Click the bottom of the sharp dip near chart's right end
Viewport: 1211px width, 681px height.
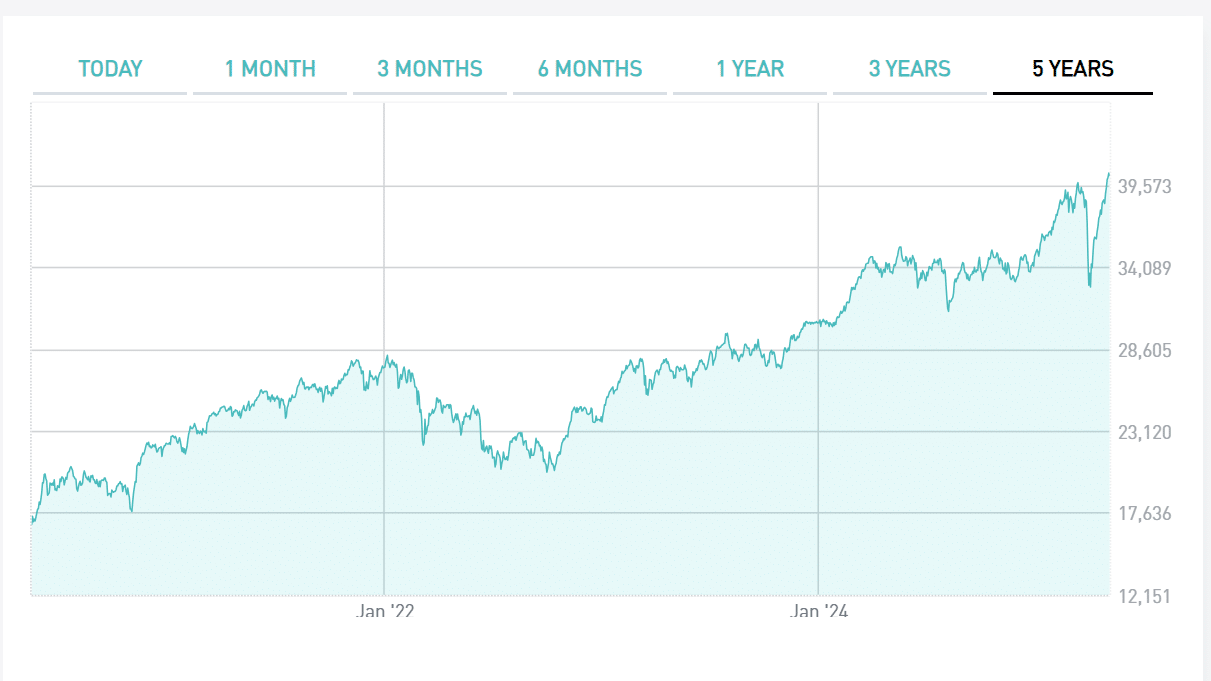click(x=1089, y=286)
